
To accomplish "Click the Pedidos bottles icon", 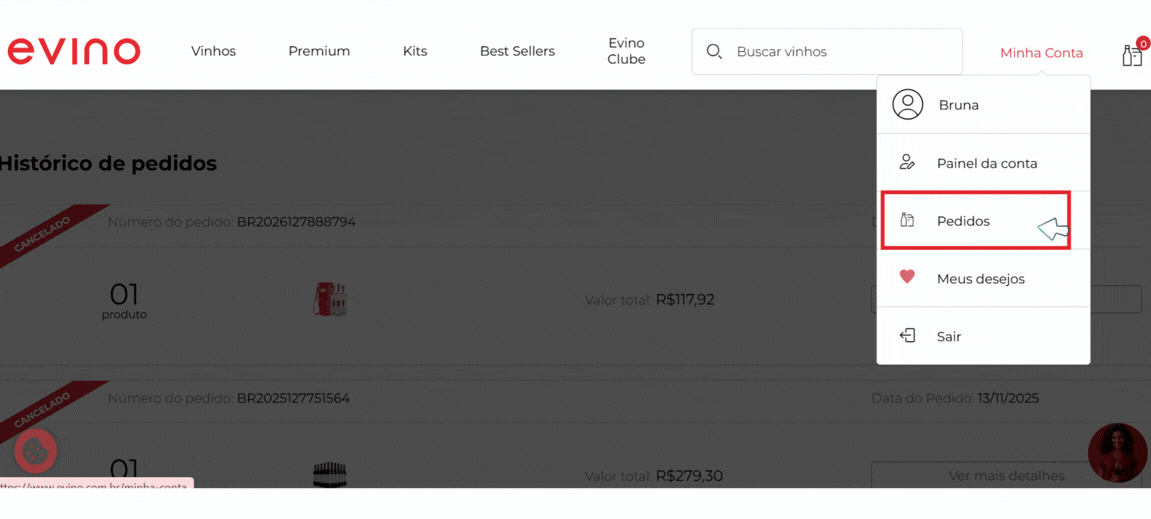I will point(907,220).
